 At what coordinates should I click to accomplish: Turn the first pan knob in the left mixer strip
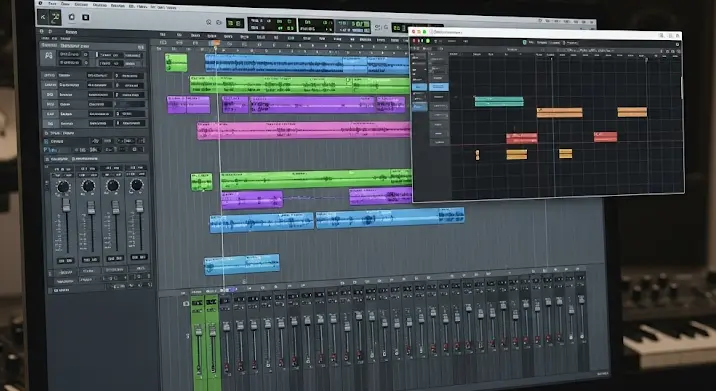(63, 186)
